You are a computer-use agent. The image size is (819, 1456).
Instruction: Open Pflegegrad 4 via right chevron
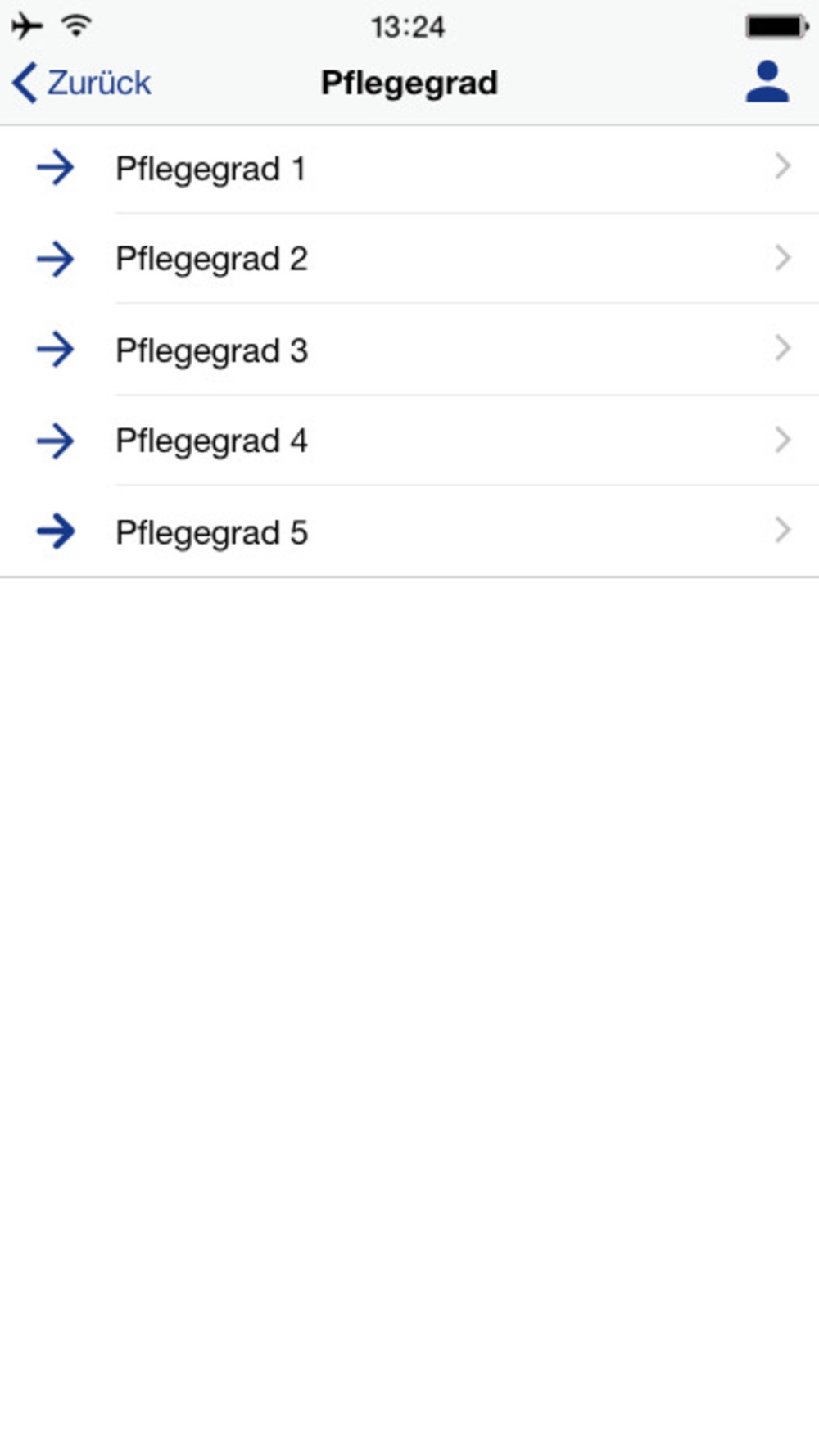(x=782, y=440)
